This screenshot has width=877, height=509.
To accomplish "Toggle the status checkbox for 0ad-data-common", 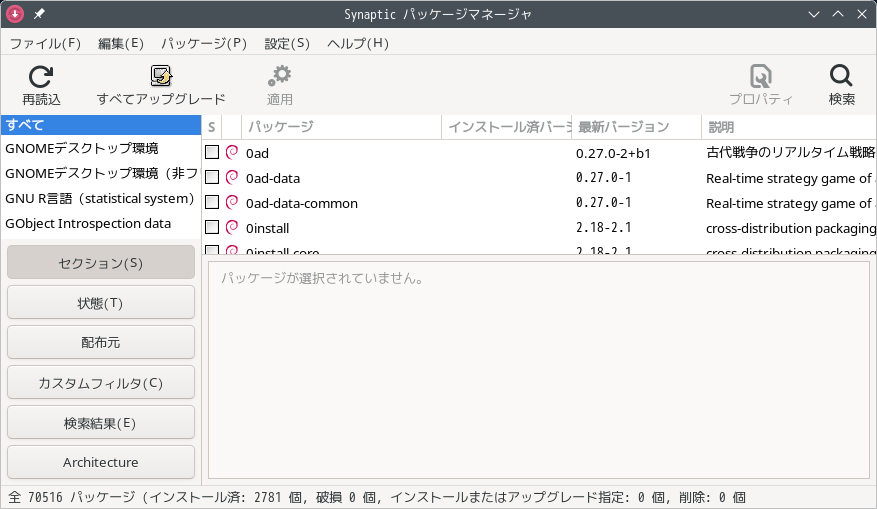I will 212,203.
